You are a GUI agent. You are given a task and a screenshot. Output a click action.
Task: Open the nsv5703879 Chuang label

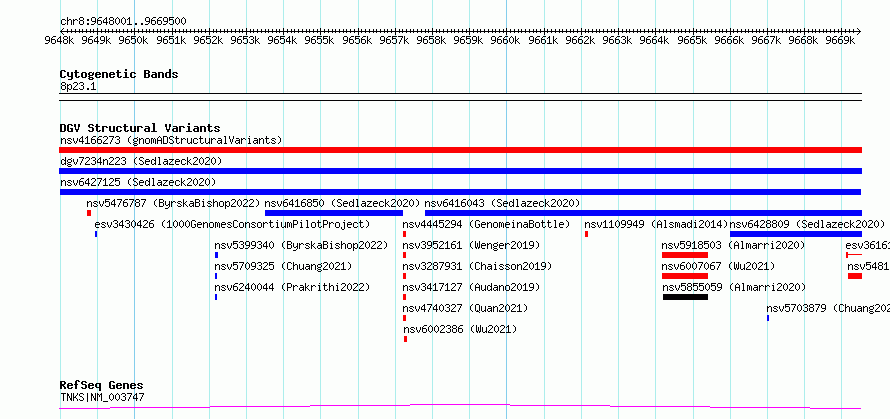828,308
